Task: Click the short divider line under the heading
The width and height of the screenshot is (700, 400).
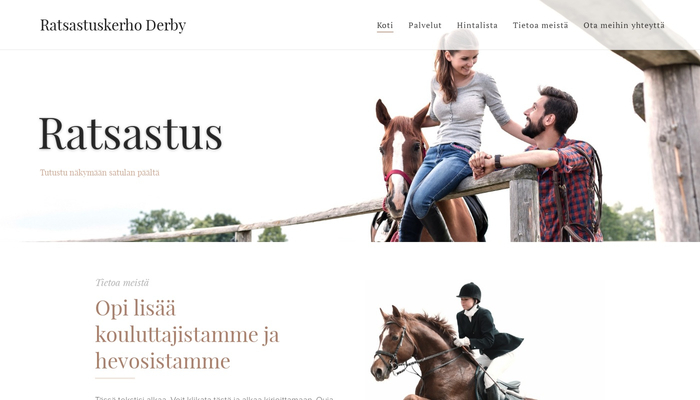Action: [115, 378]
